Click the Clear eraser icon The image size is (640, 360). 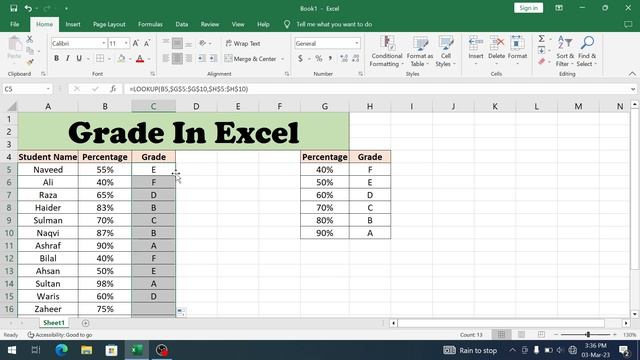(542, 62)
